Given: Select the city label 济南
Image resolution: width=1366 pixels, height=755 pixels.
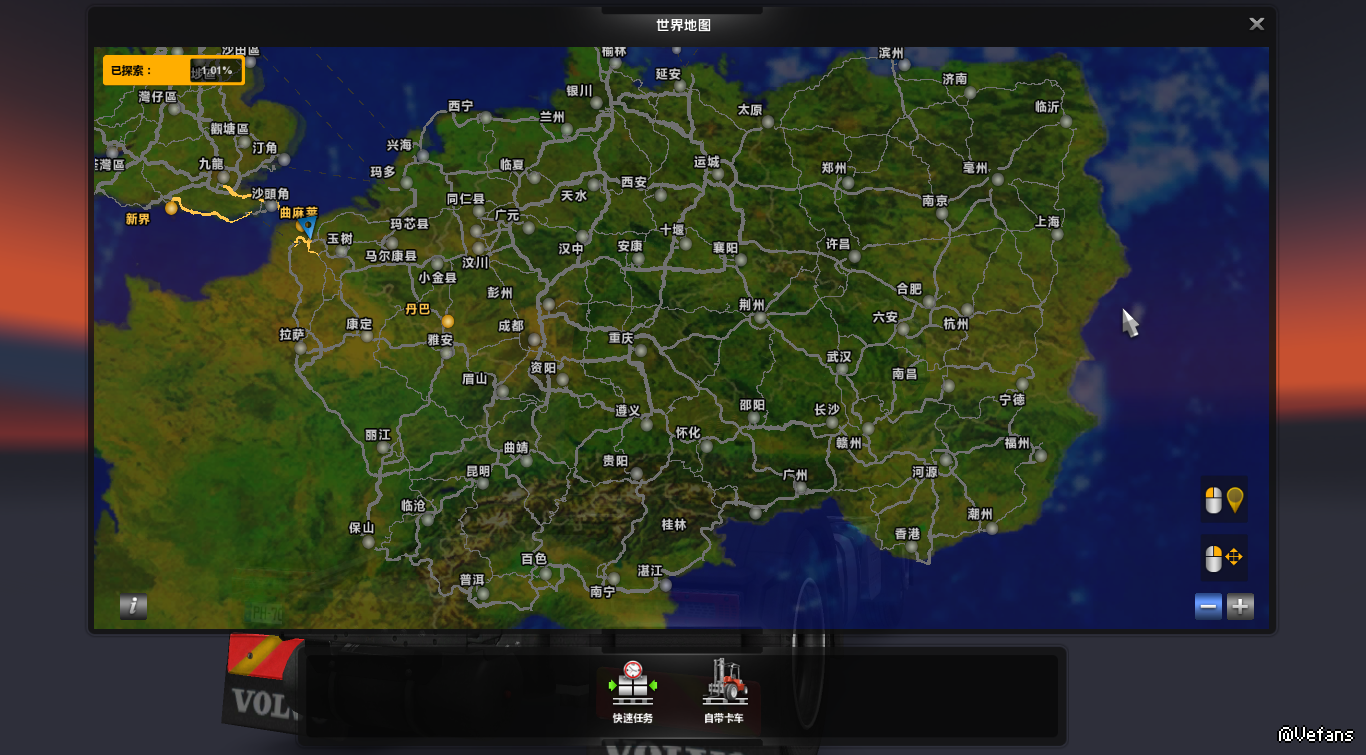Looking at the screenshot, I should pyautogui.click(x=955, y=79).
